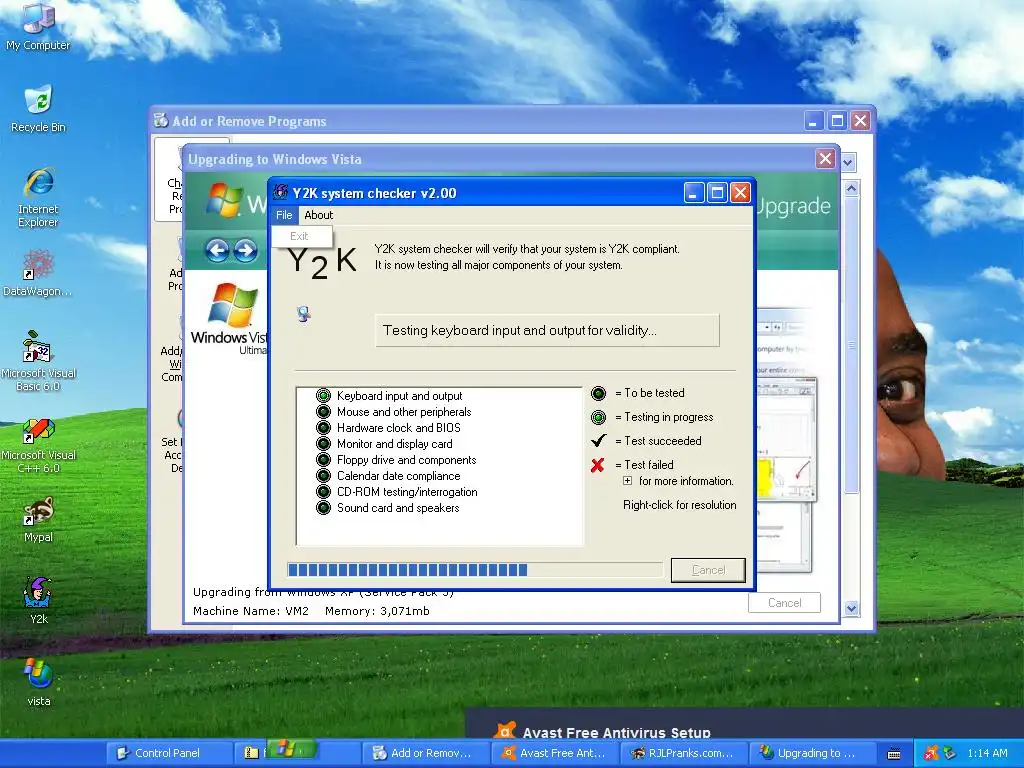Open the File menu in Y2K checker
Image resolution: width=1024 pixels, height=768 pixels.
click(x=284, y=215)
